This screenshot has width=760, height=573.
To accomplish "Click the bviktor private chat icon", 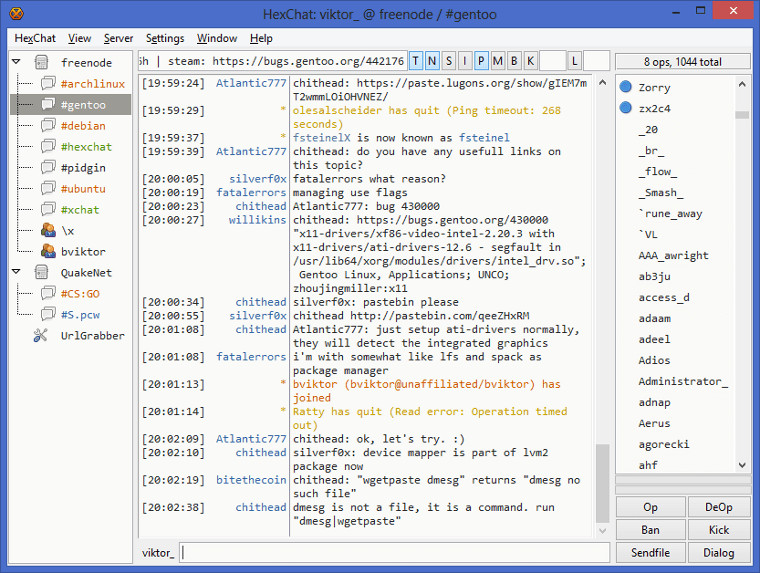I will pos(47,251).
